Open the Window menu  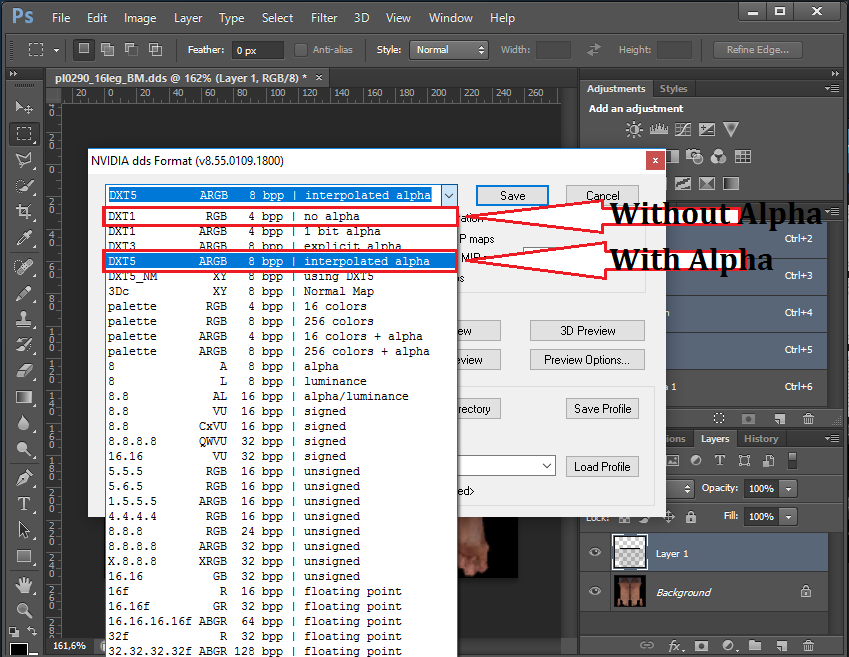(x=450, y=18)
